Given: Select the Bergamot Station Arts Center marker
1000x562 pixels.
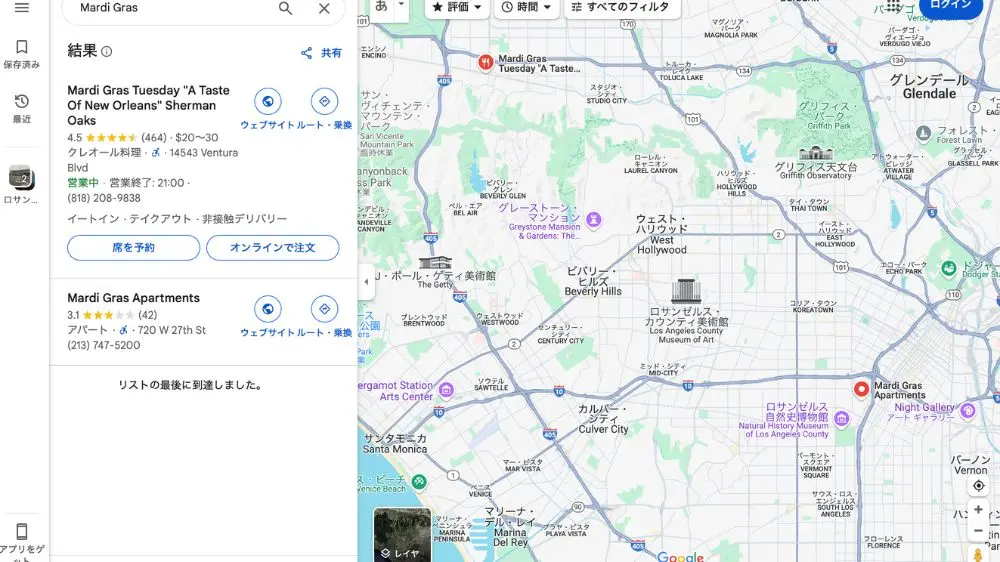Looking at the screenshot, I should [x=446, y=390].
